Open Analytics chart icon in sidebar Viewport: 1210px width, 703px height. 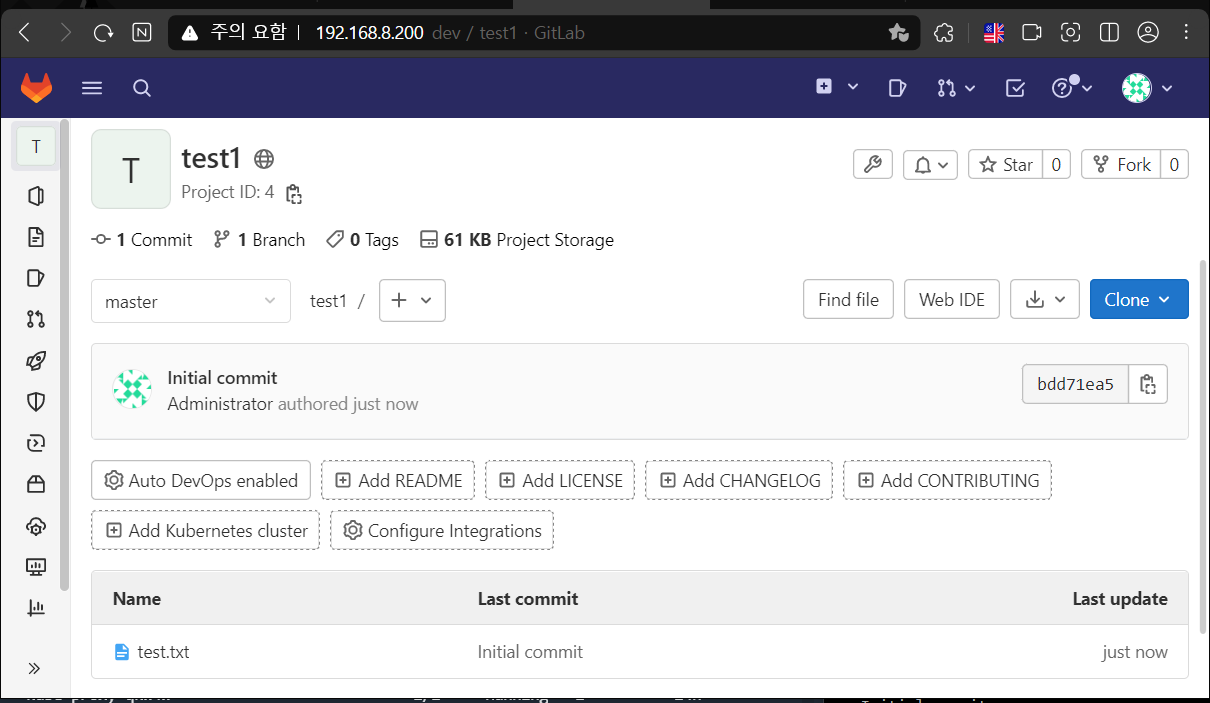point(36,608)
